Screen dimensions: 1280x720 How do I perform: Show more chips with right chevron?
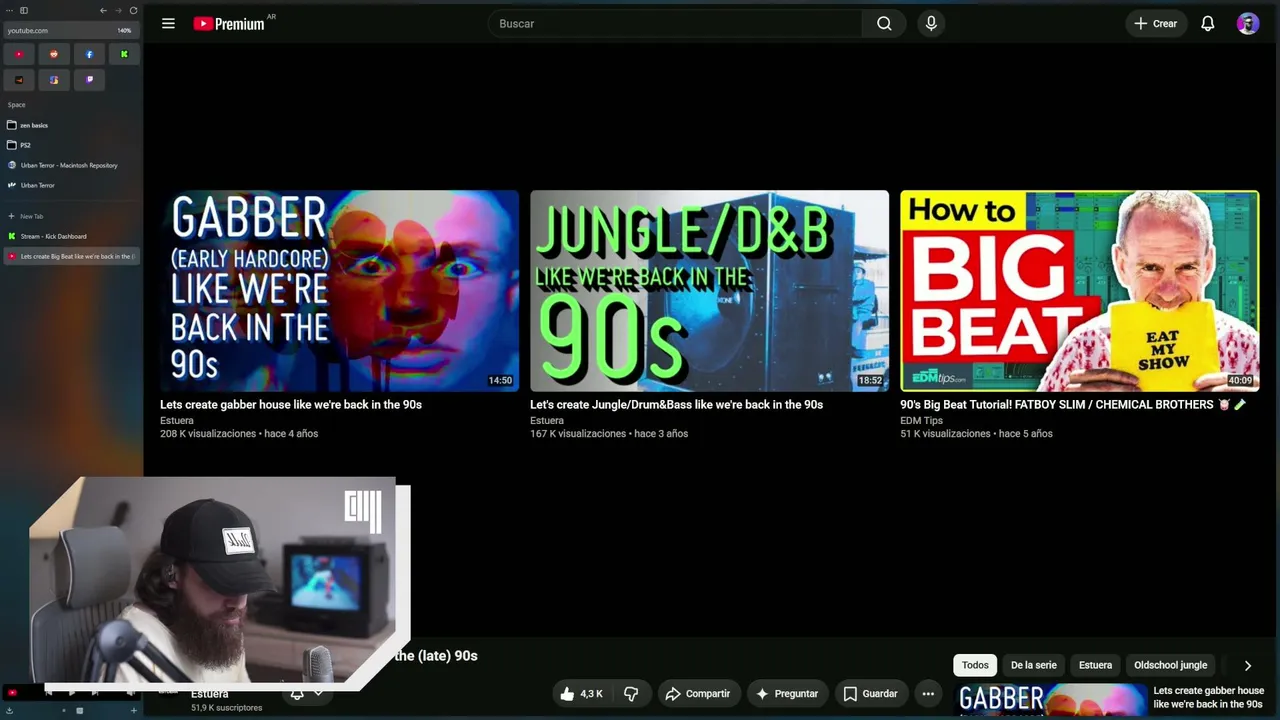pyautogui.click(x=1247, y=665)
